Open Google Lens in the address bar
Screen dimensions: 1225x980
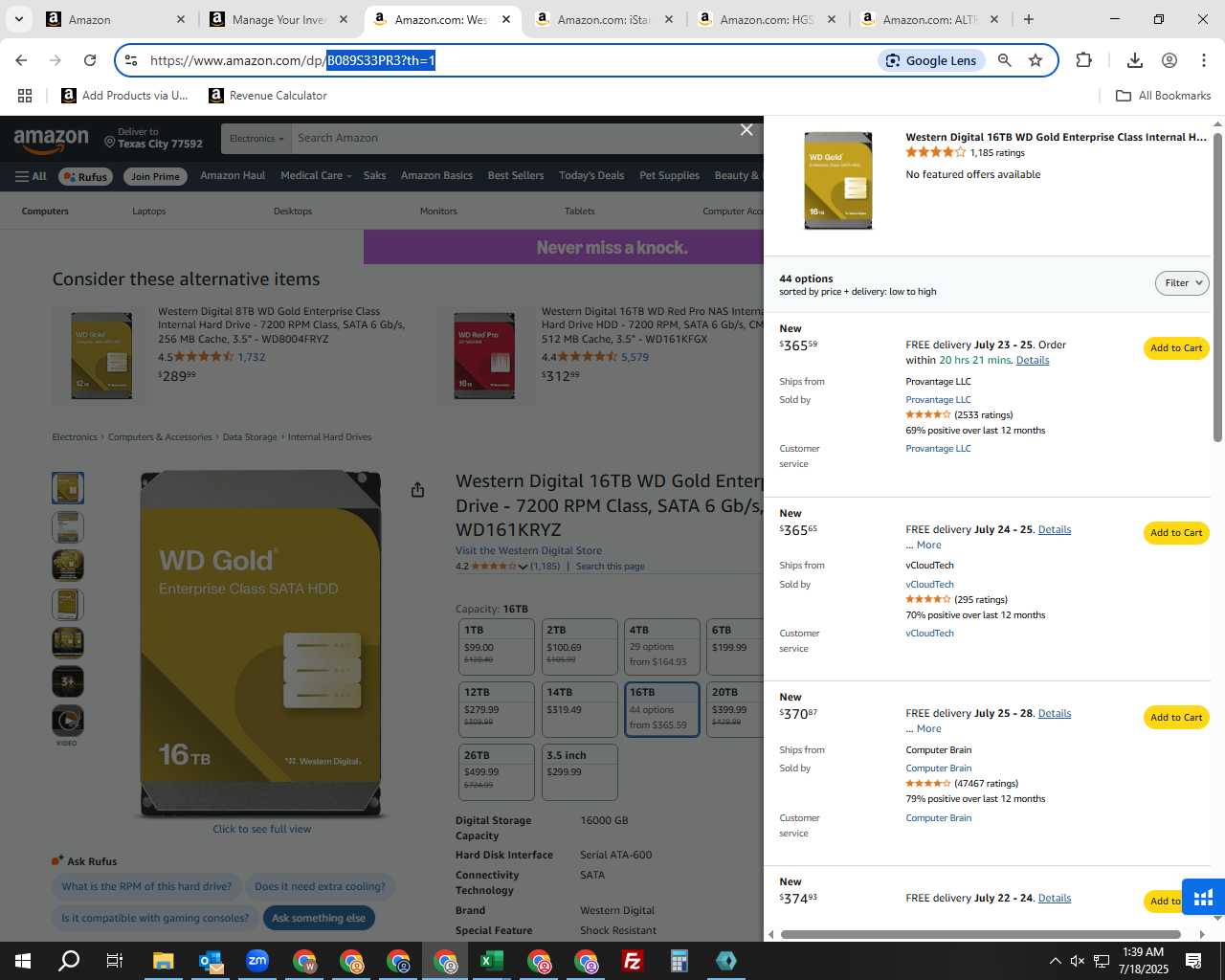[931, 60]
